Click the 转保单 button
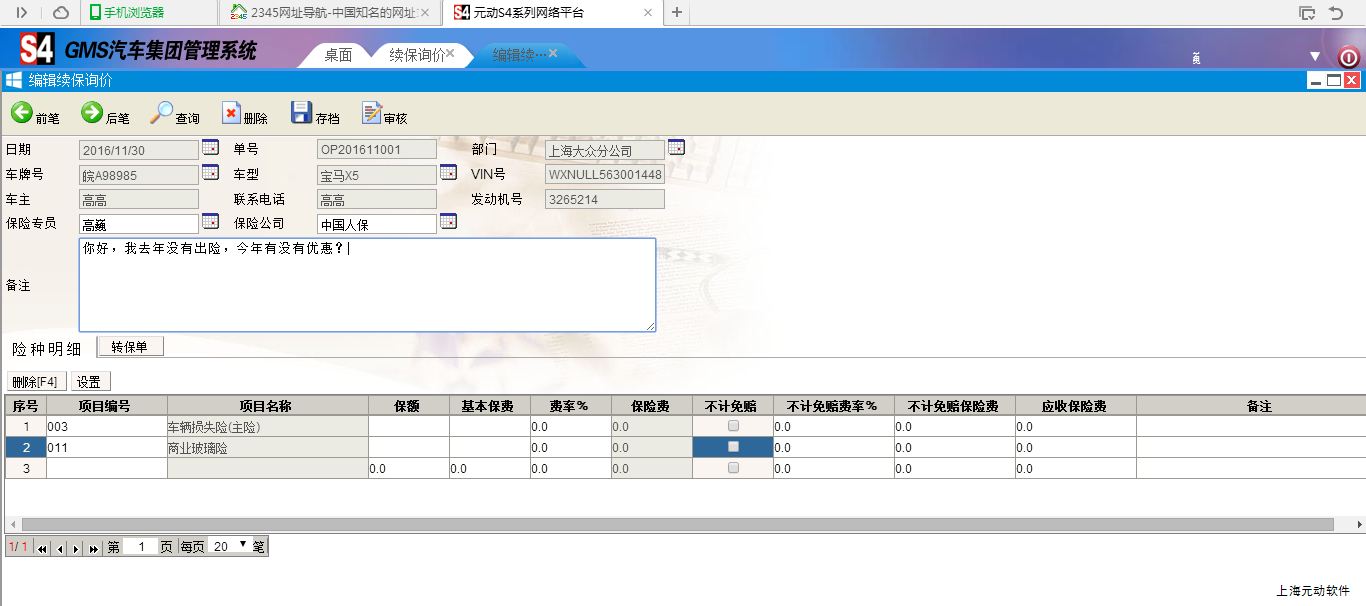Viewport: 1366px width, 606px height. (x=130, y=347)
